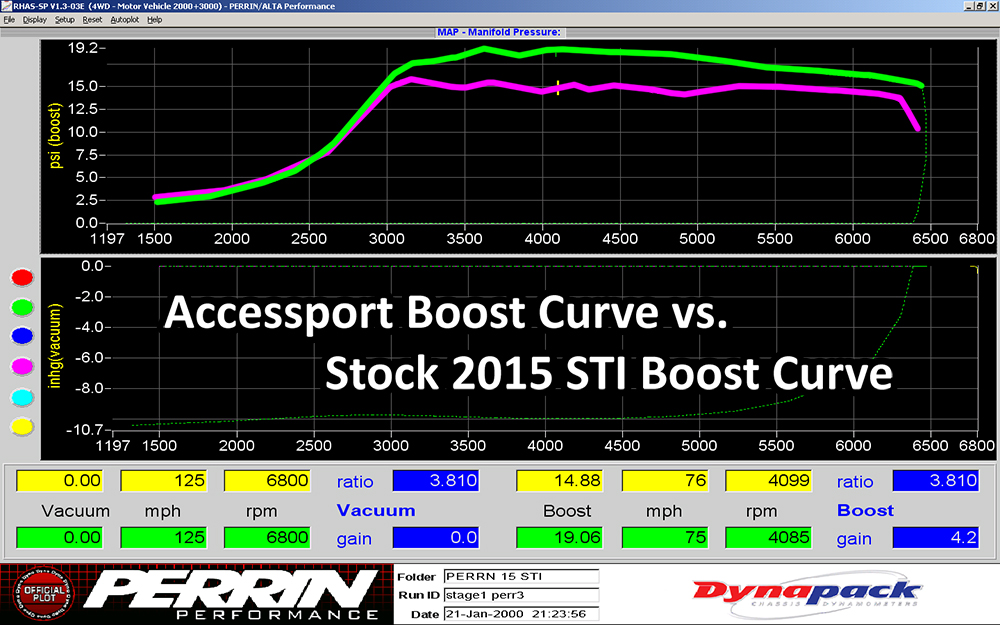Click the Boost gain field 4.2

pos(936,537)
